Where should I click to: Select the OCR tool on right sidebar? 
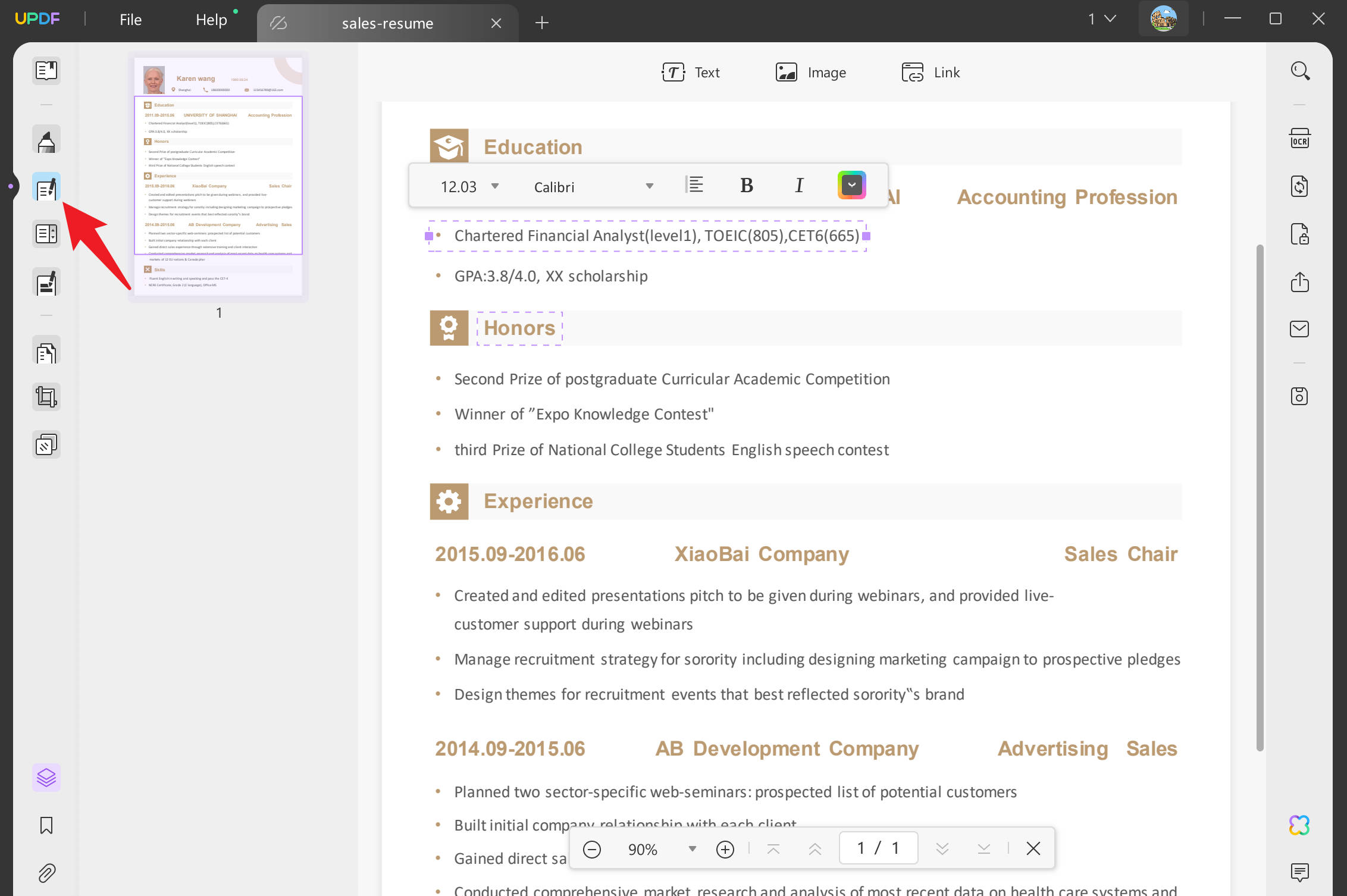[x=1300, y=138]
